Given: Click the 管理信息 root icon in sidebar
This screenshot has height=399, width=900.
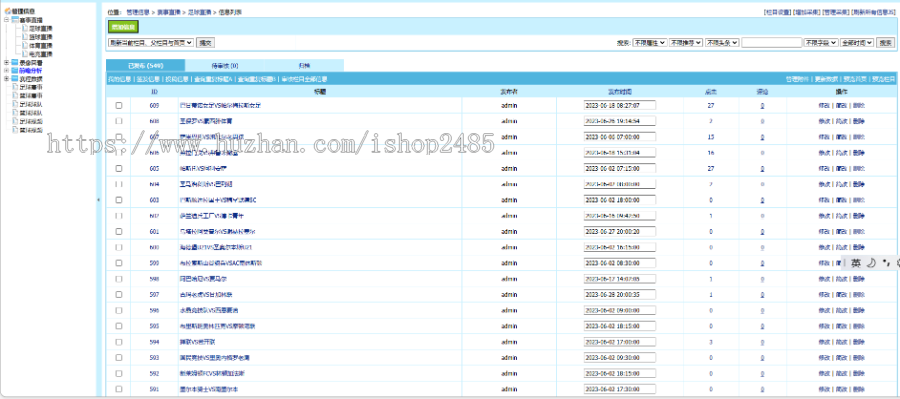Looking at the screenshot, I should point(7,11).
